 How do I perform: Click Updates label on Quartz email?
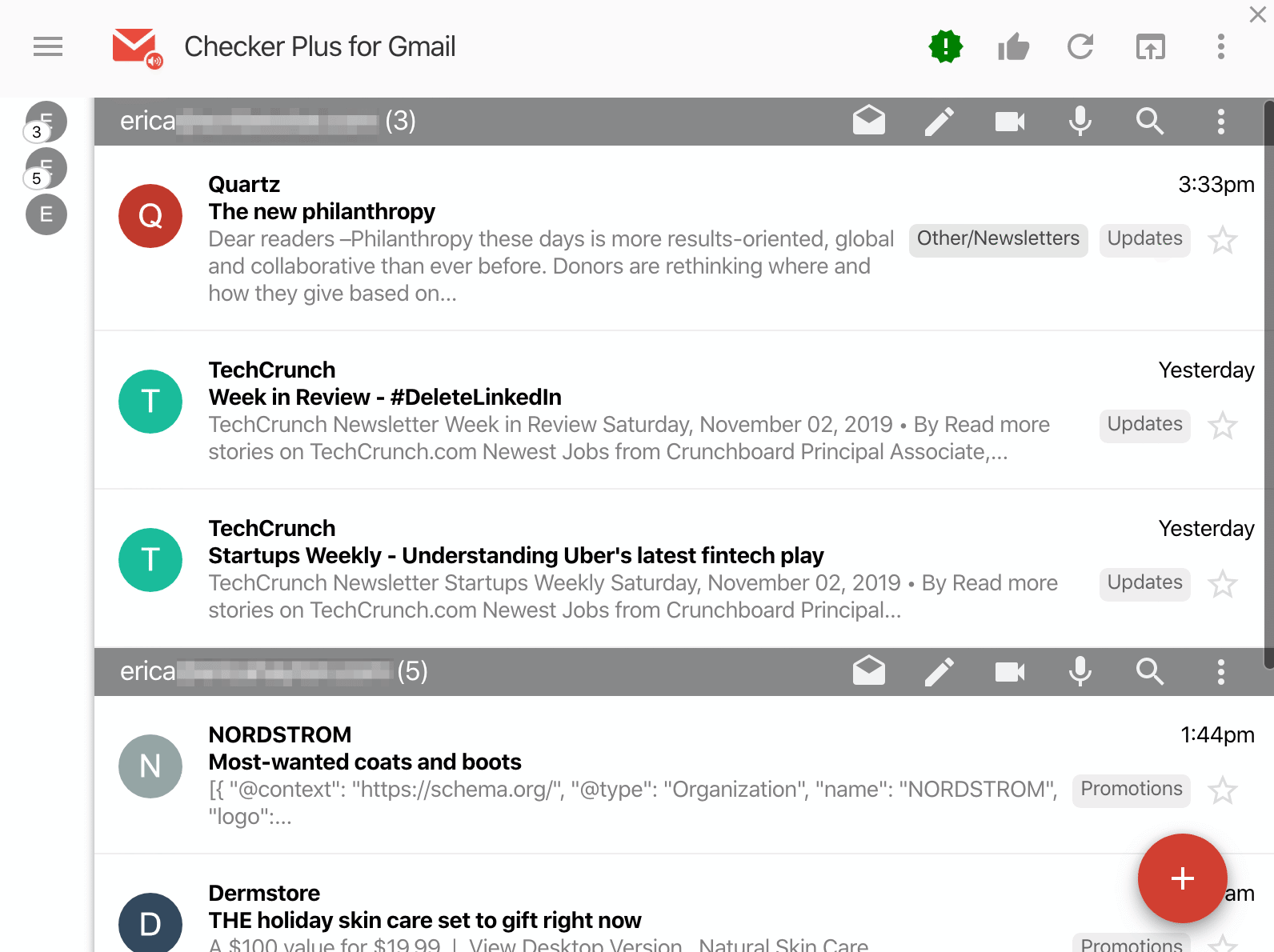pyautogui.click(x=1144, y=239)
